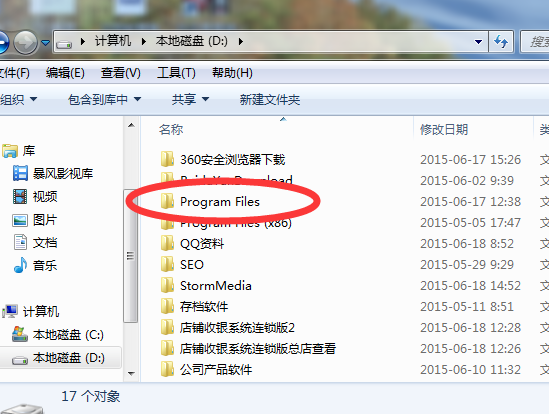Select the 文档 library in sidebar

[x=35, y=242]
